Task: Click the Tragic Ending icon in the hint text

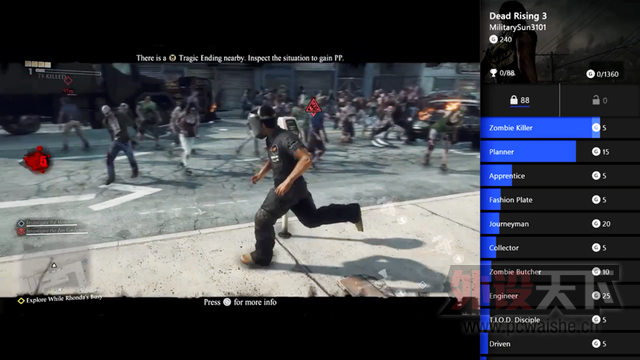Action: [x=173, y=58]
